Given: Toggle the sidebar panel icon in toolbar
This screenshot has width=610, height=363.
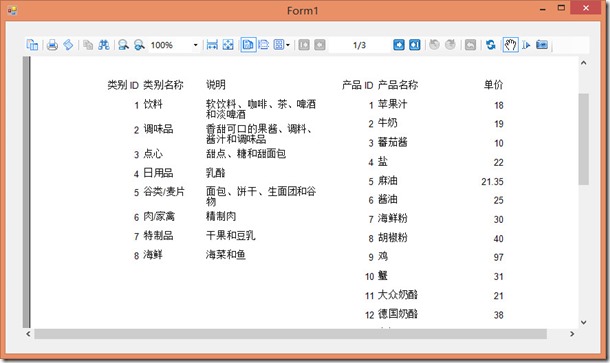Looking at the screenshot, I should pyautogui.click(x=32, y=45).
